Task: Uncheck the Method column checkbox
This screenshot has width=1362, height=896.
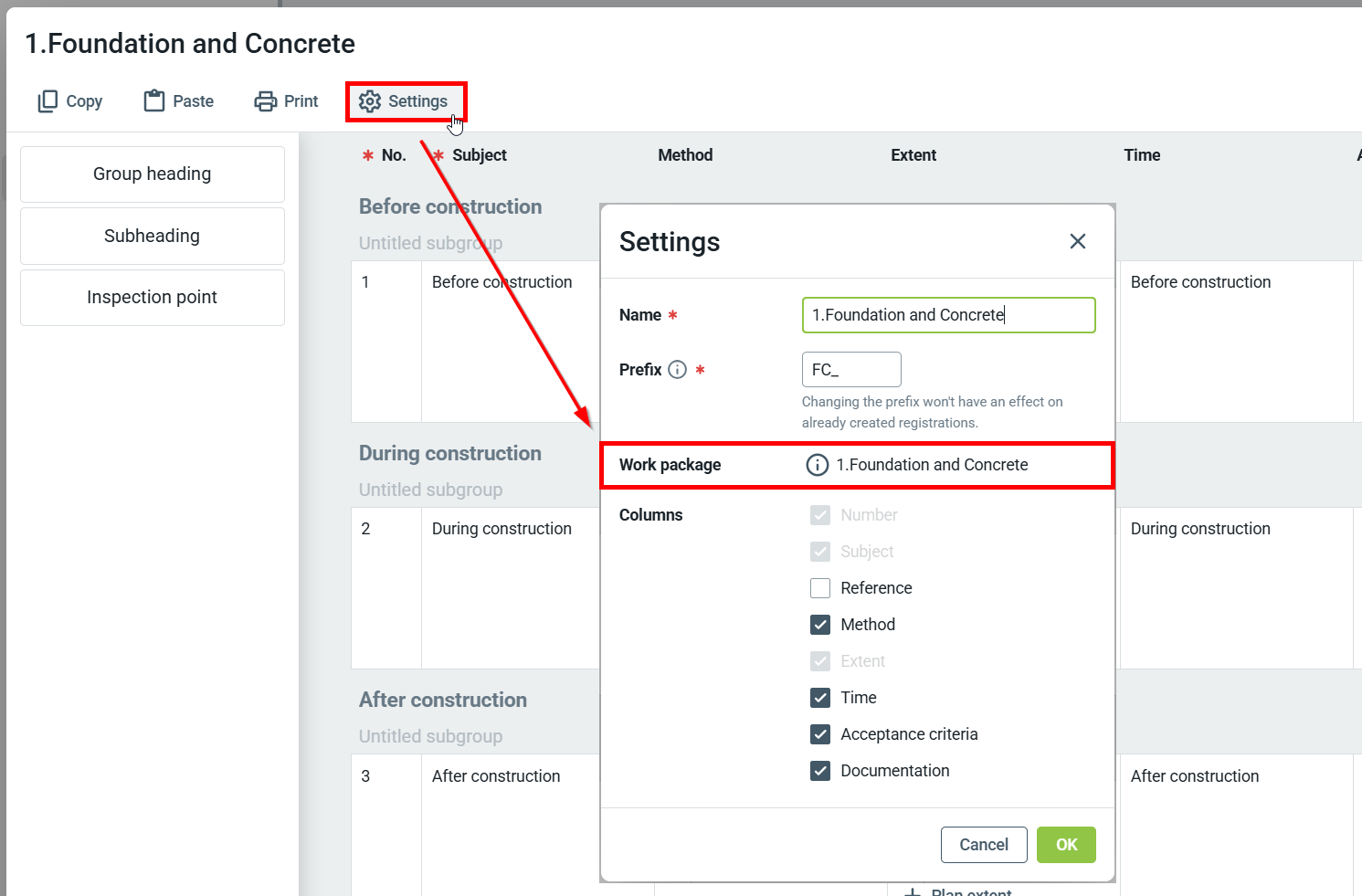Action: 820,625
